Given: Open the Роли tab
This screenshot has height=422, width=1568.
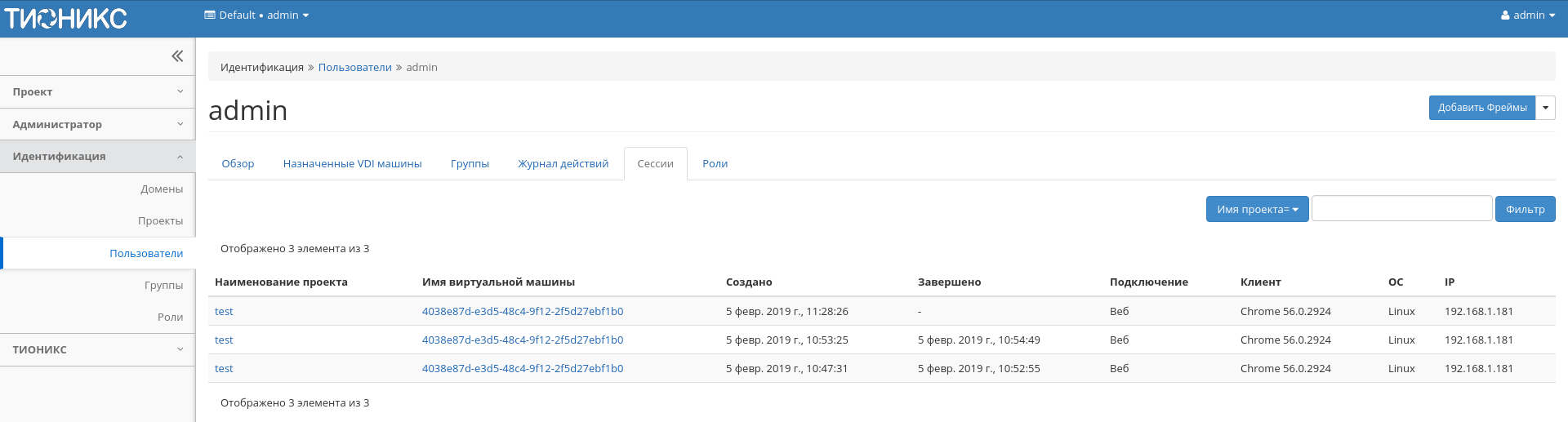Looking at the screenshot, I should click(715, 164).
